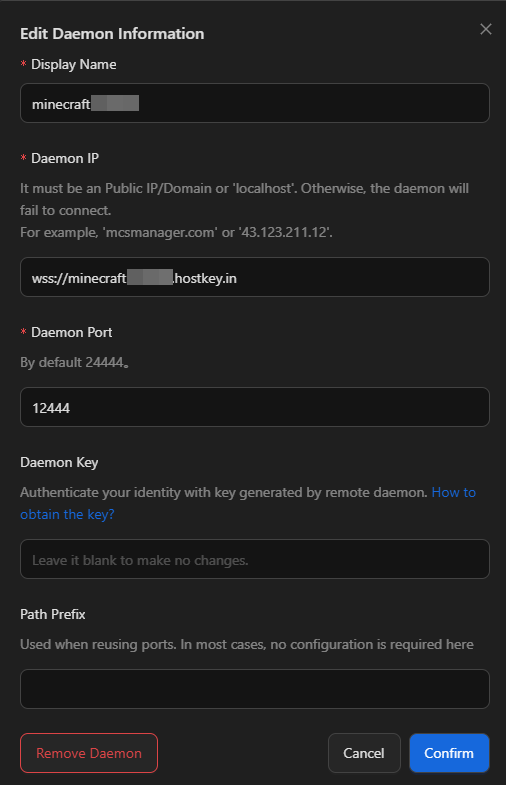Click the 'Used when reusing ports' description
This screenshot has height=785, width=506.
point(247,644)
